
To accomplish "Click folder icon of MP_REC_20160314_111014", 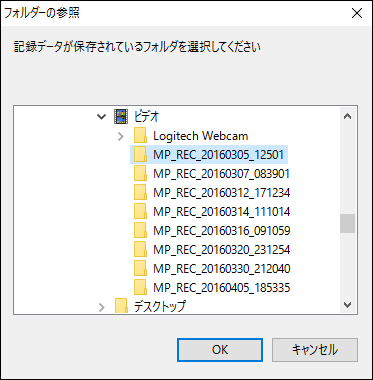I will click(140, 212).
